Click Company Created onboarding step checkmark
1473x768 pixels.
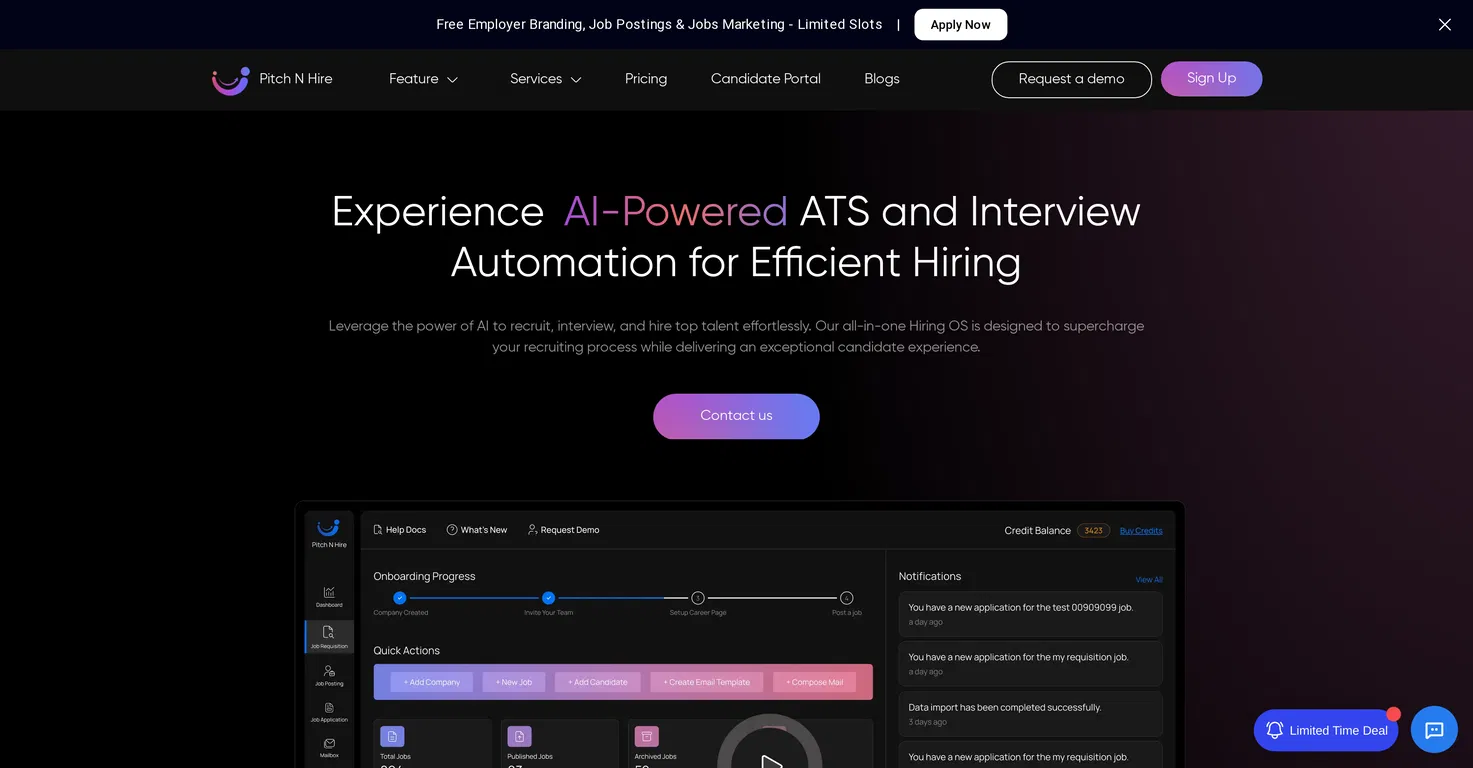click(400, 598)
